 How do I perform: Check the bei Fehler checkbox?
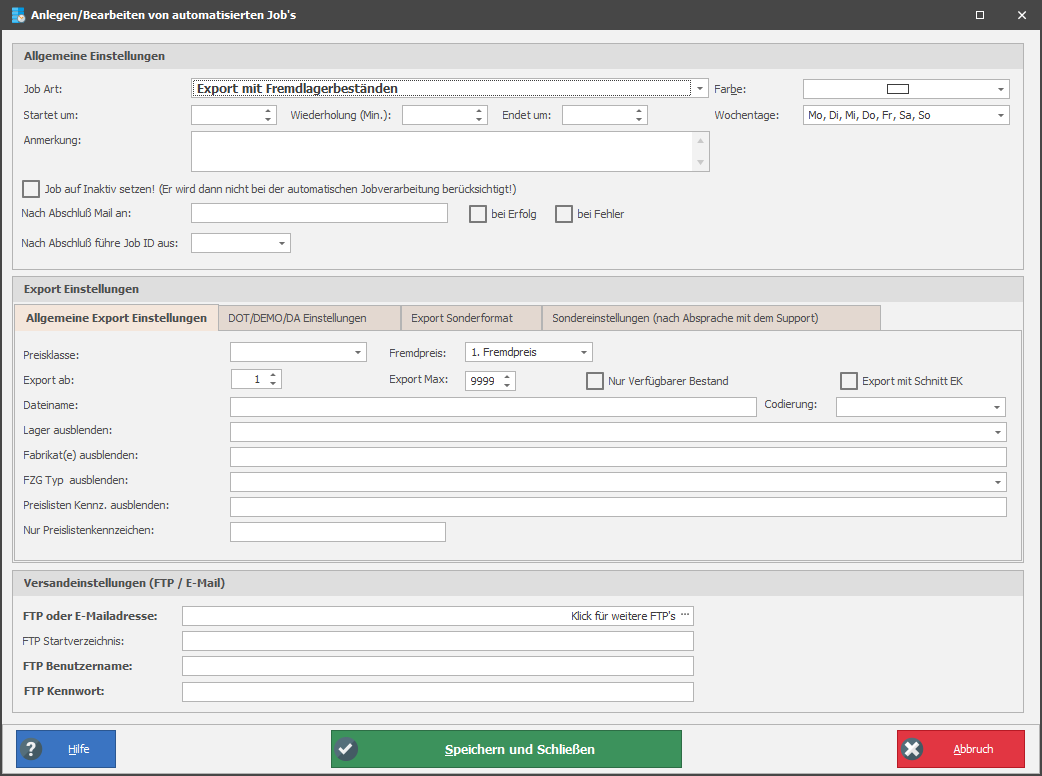564,214
